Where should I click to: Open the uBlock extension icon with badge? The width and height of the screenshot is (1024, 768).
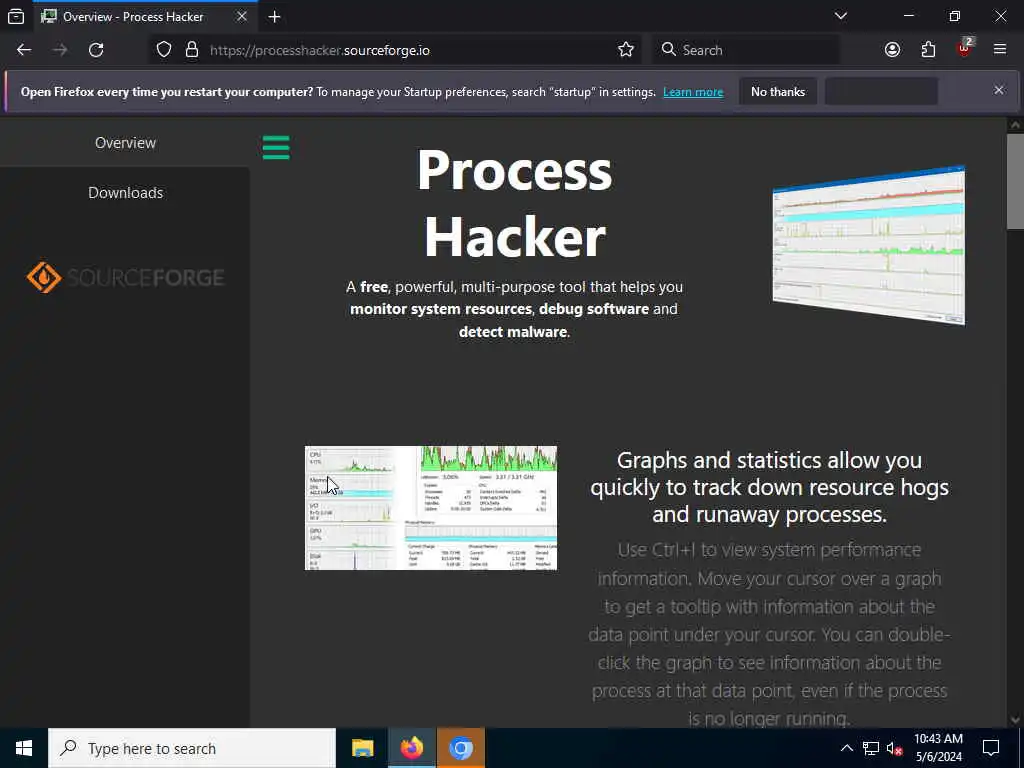point(965,48)
